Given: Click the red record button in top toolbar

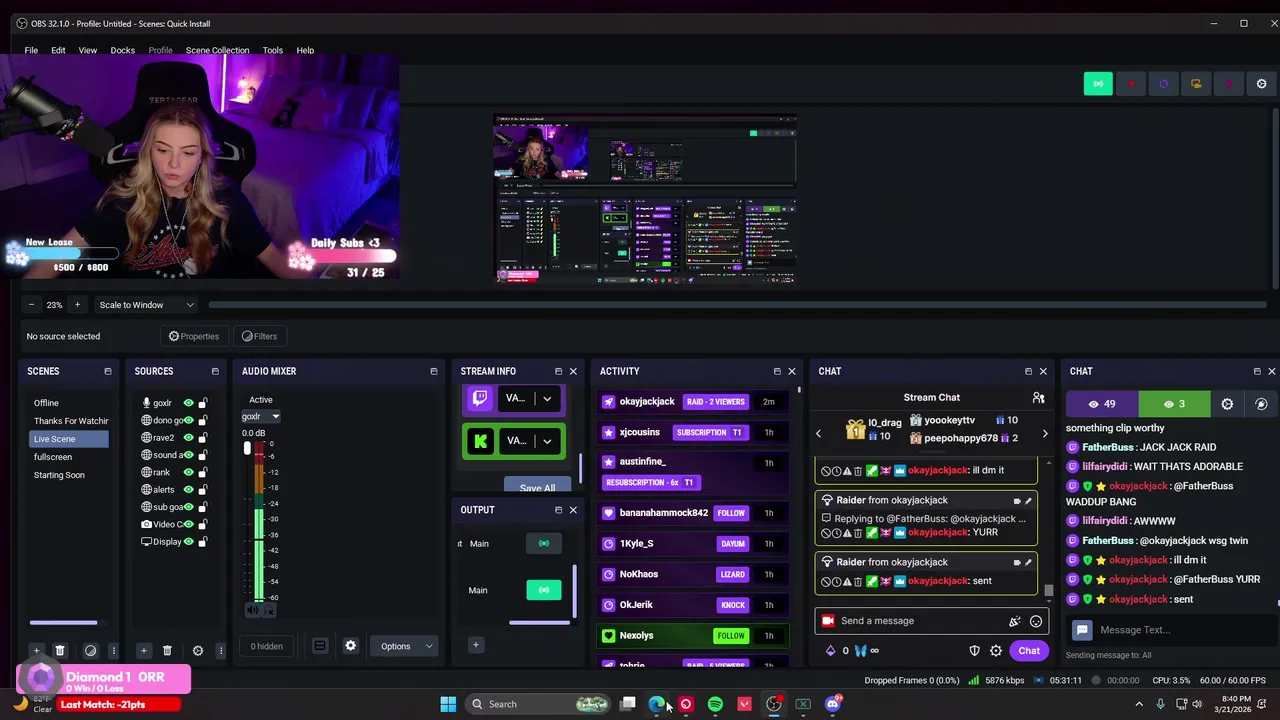Looking at the screenshot, I should [x=1131, y=84].
